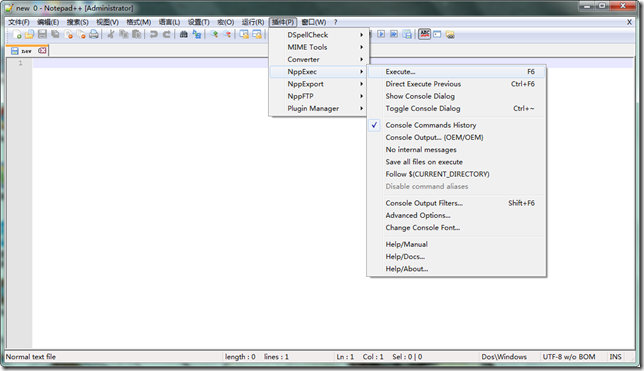
Task: Click the Undo arrow icon
Action: [154, 35]
